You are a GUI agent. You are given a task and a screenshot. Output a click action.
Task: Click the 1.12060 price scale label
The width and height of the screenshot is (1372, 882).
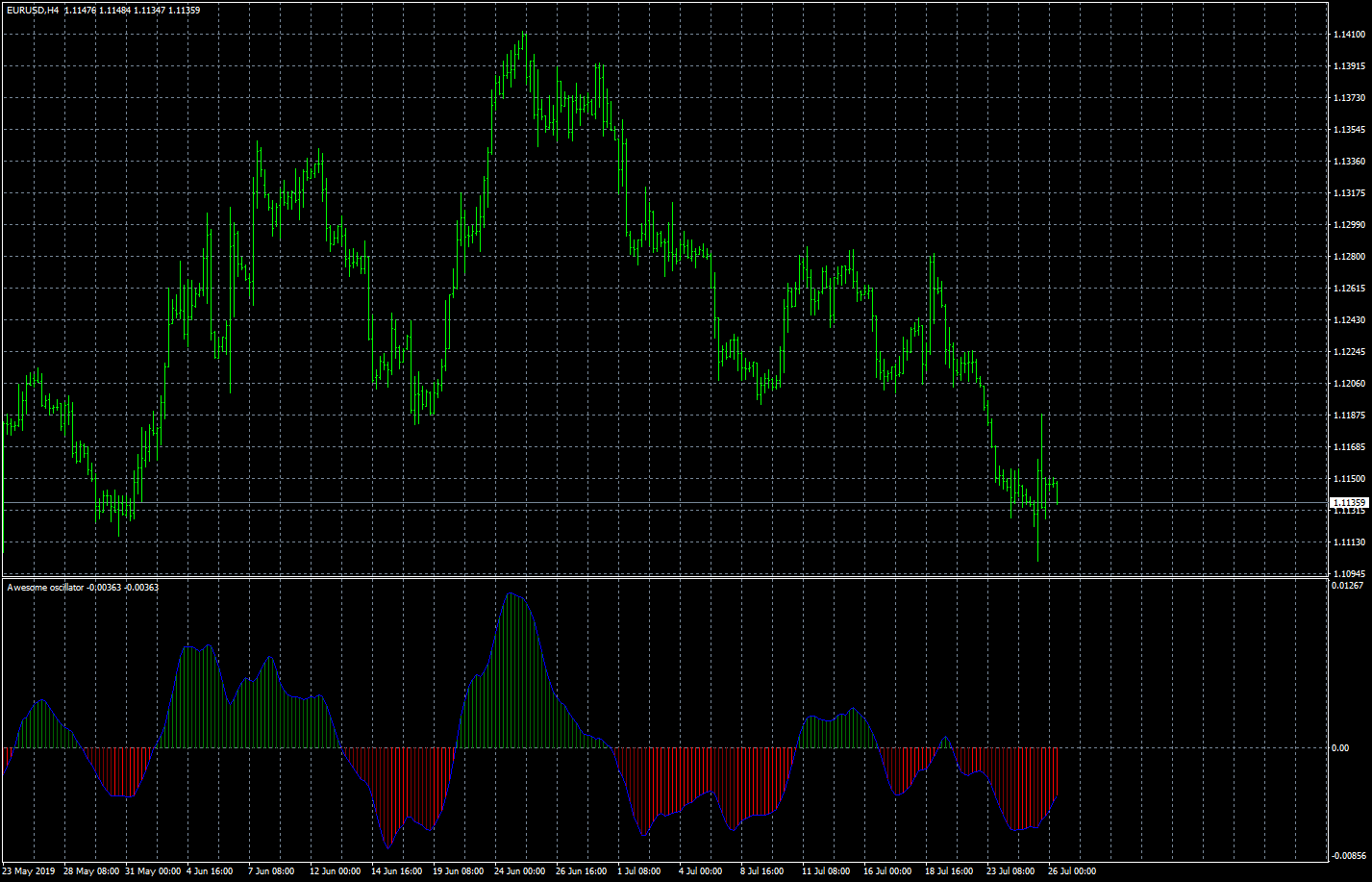[x=1349, y=384]
